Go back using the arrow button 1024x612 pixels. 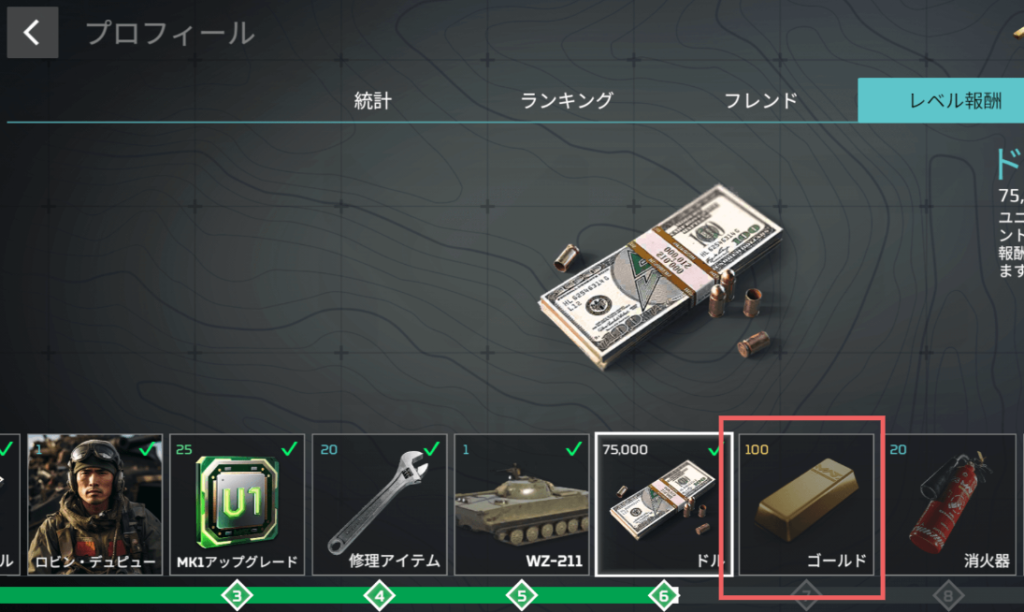(x=32, y=33)
